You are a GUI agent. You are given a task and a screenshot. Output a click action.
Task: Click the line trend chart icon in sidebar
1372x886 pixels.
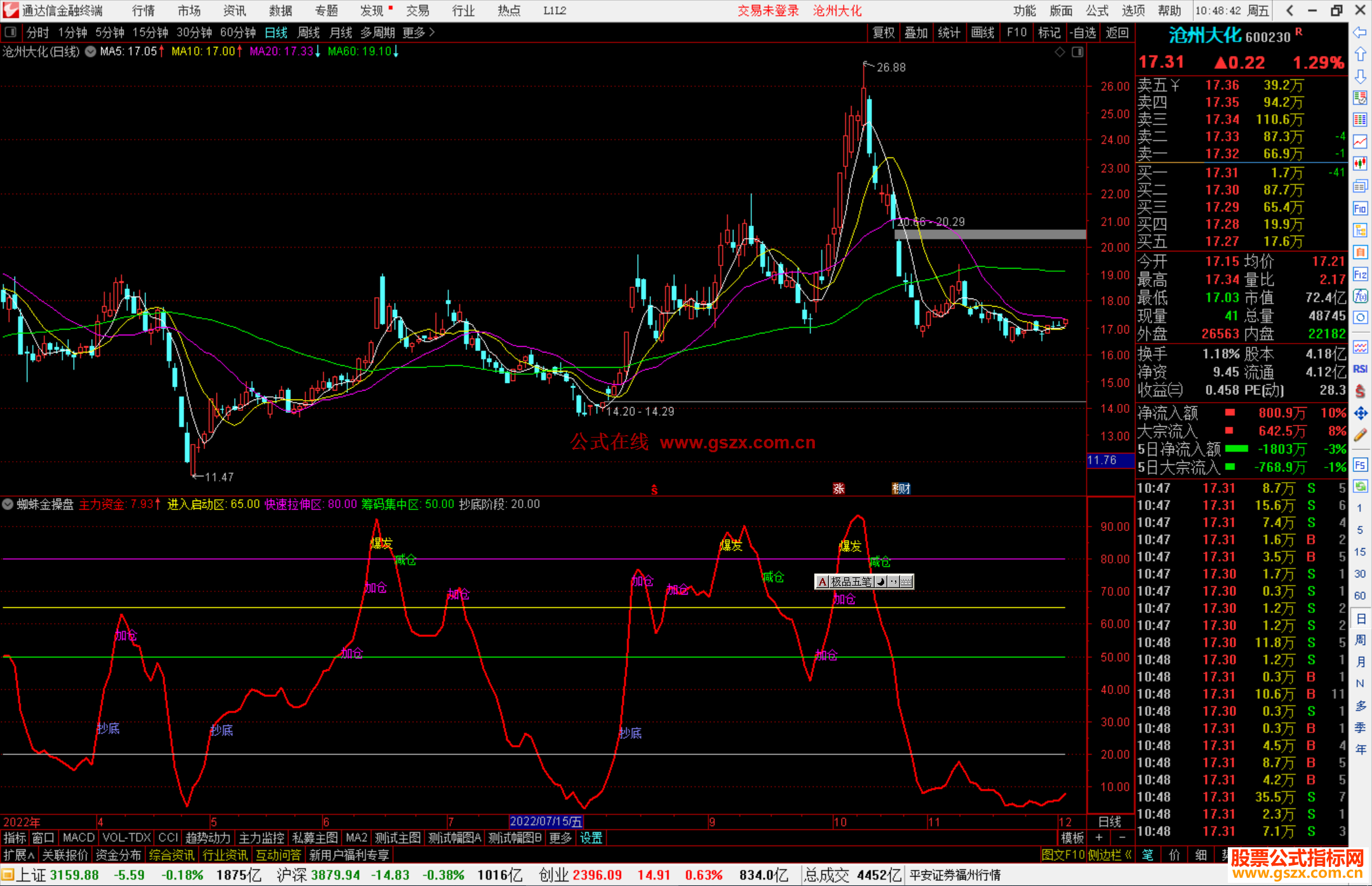click(1359, 141)
